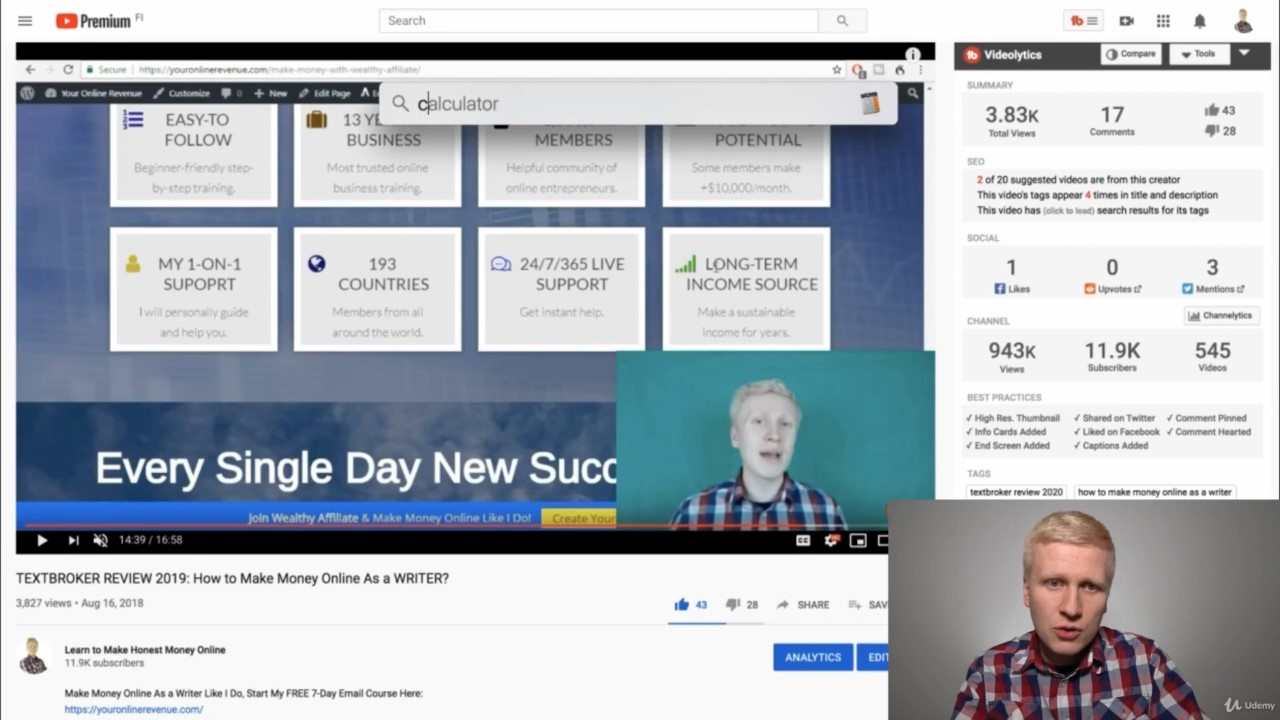Open the ANALYTICS button
The width and height of the screenshot is (1280, 720).
(x=813, y=657)
